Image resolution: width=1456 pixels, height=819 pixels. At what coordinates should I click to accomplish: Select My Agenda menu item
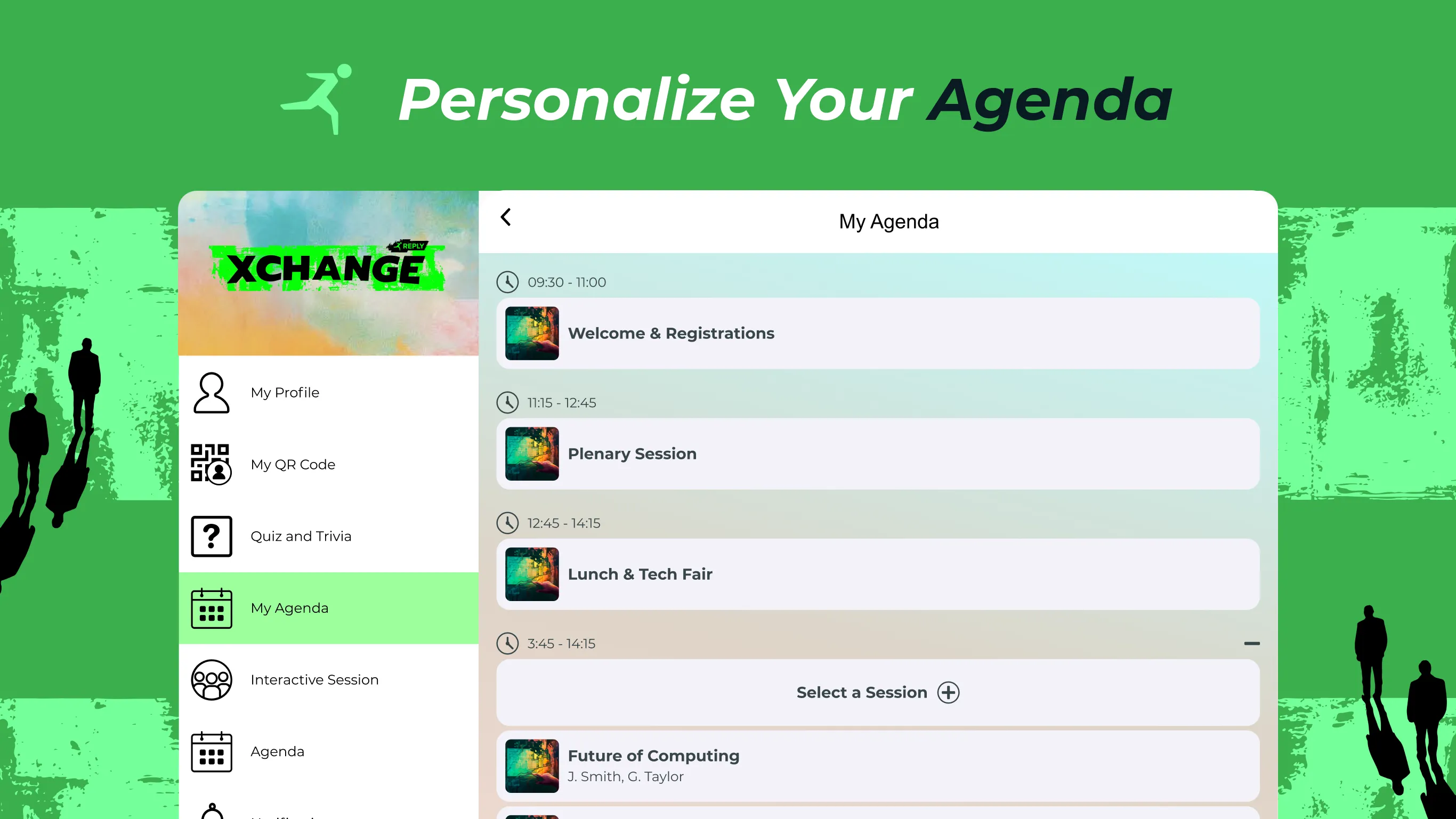(x=328, y=608)
